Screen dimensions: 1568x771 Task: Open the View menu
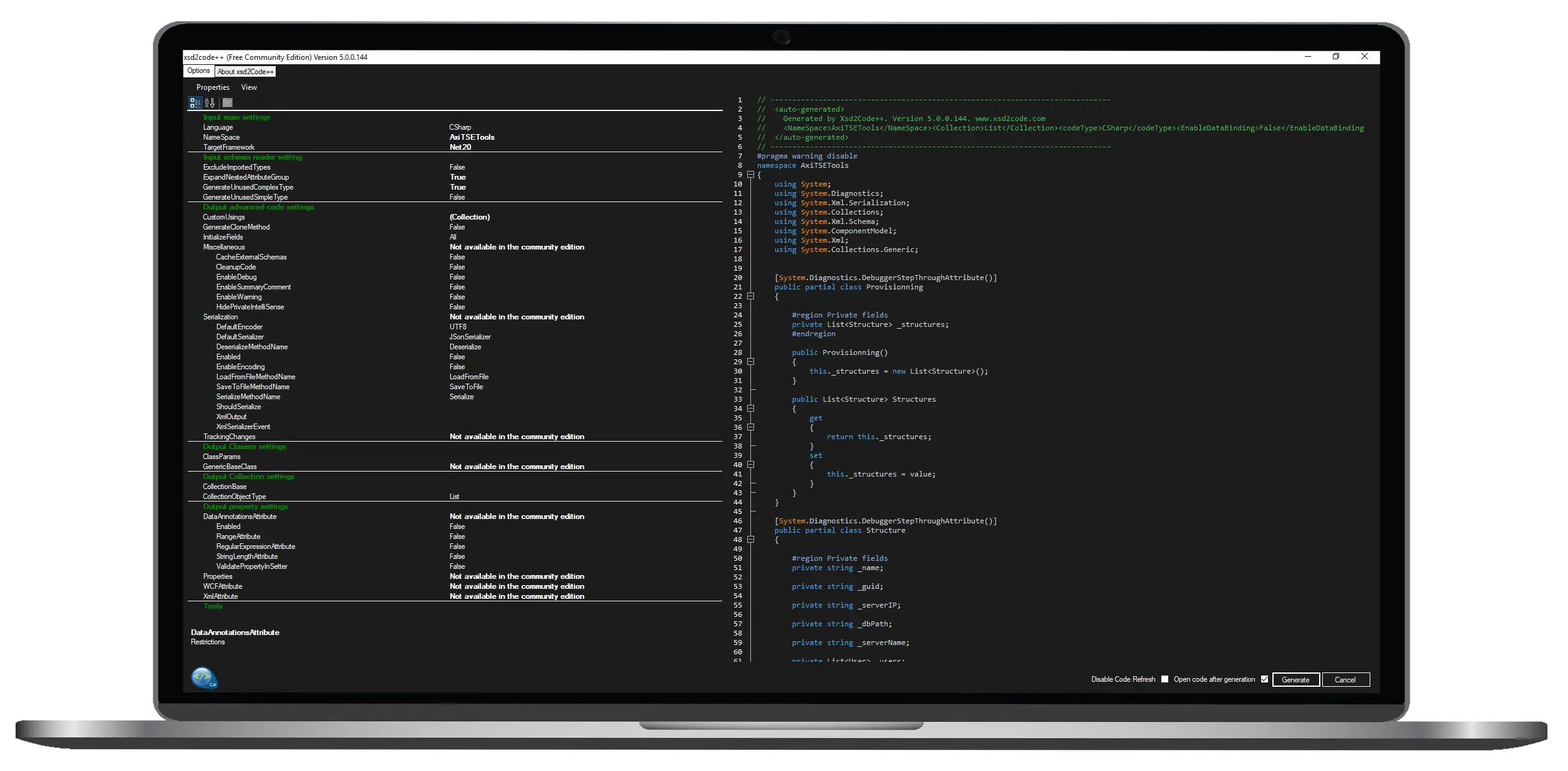(249, 87)
